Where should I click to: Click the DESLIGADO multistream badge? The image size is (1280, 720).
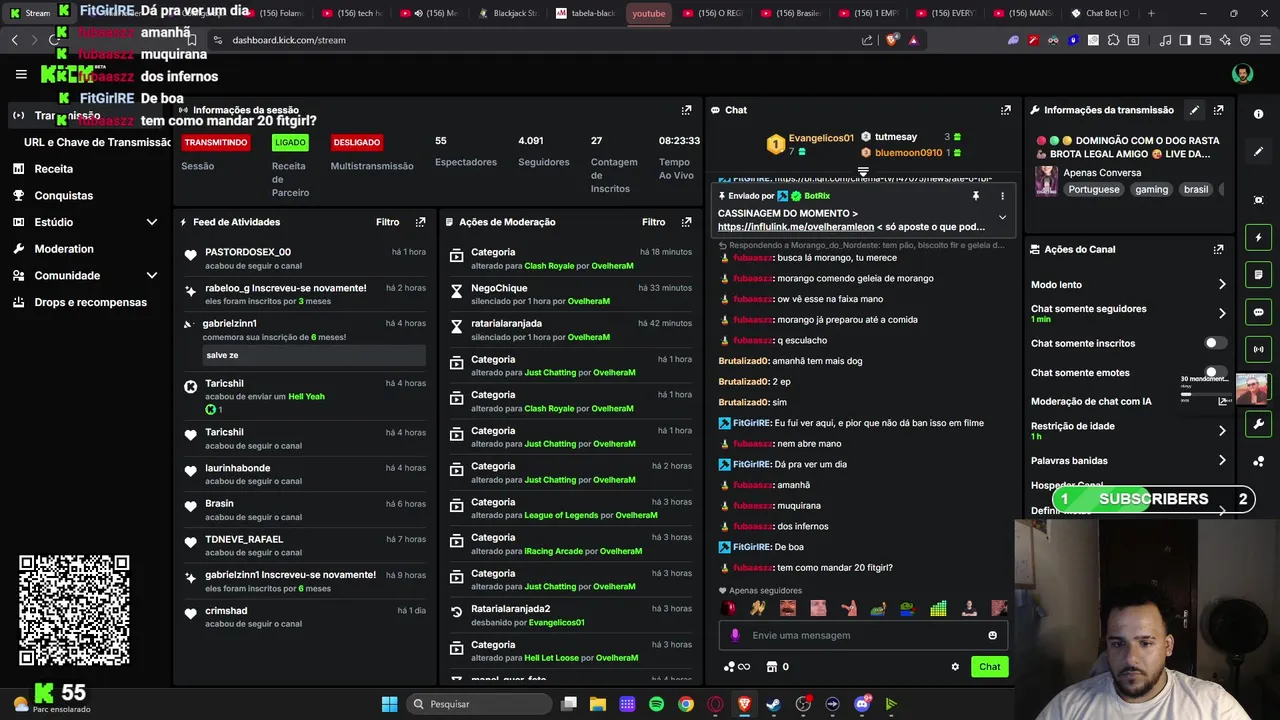tap(357, 143)
